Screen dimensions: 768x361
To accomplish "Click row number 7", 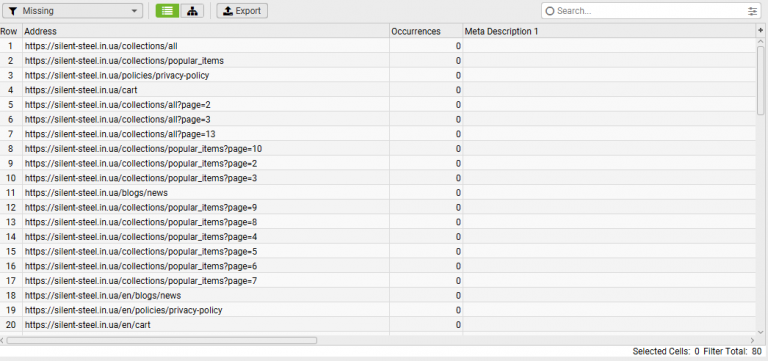I will coord(11,134).
